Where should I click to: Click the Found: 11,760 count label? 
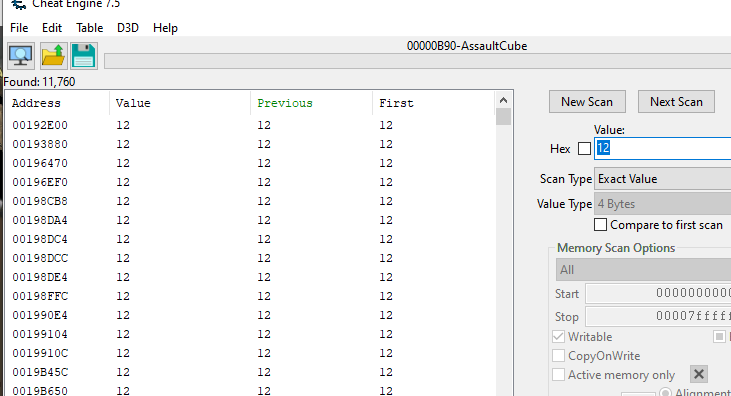point(40,82)
